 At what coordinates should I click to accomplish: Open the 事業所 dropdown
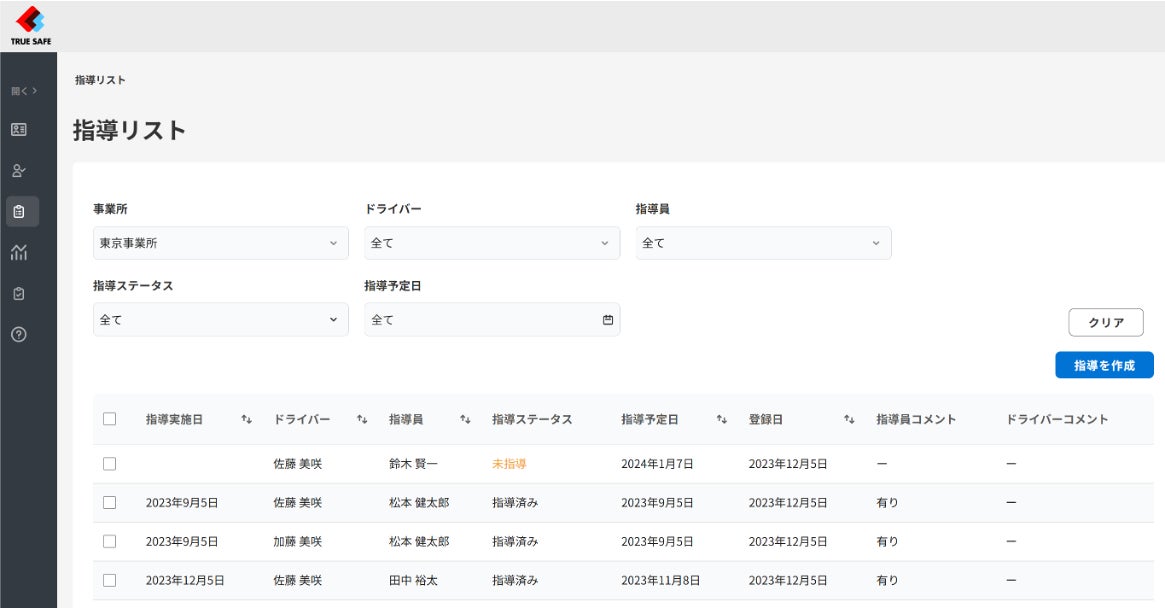220,243
